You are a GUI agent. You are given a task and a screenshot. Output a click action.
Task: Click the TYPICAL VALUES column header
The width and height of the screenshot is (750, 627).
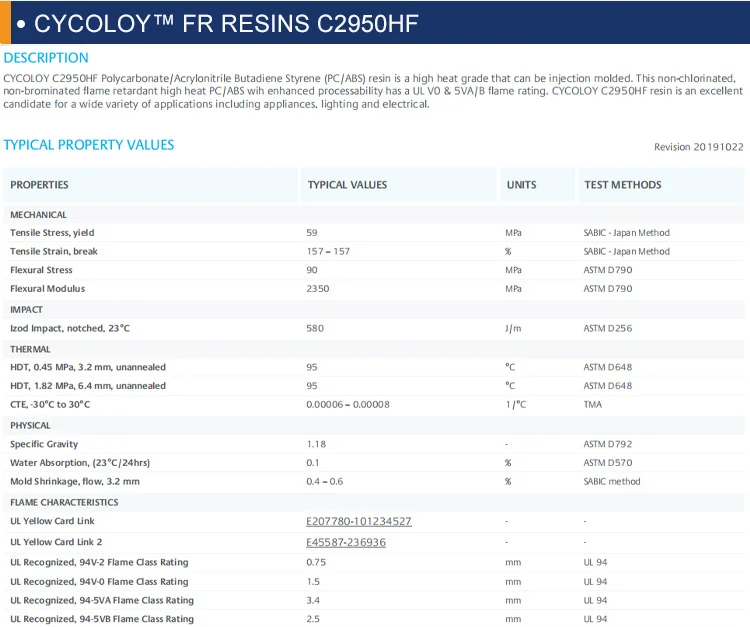pyautogui.click(x=347, y=185)
